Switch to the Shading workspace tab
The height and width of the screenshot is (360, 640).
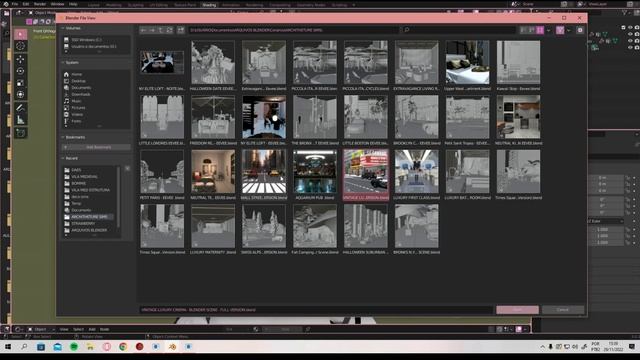pos(209,5)
